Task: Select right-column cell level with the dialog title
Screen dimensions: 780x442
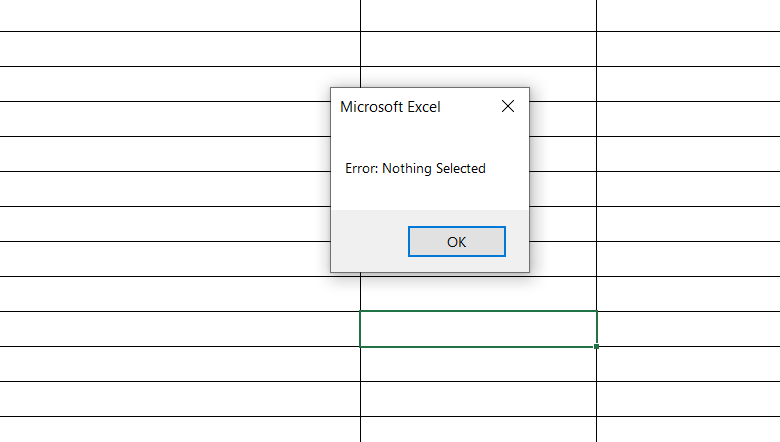Action: tap(688, 119)
